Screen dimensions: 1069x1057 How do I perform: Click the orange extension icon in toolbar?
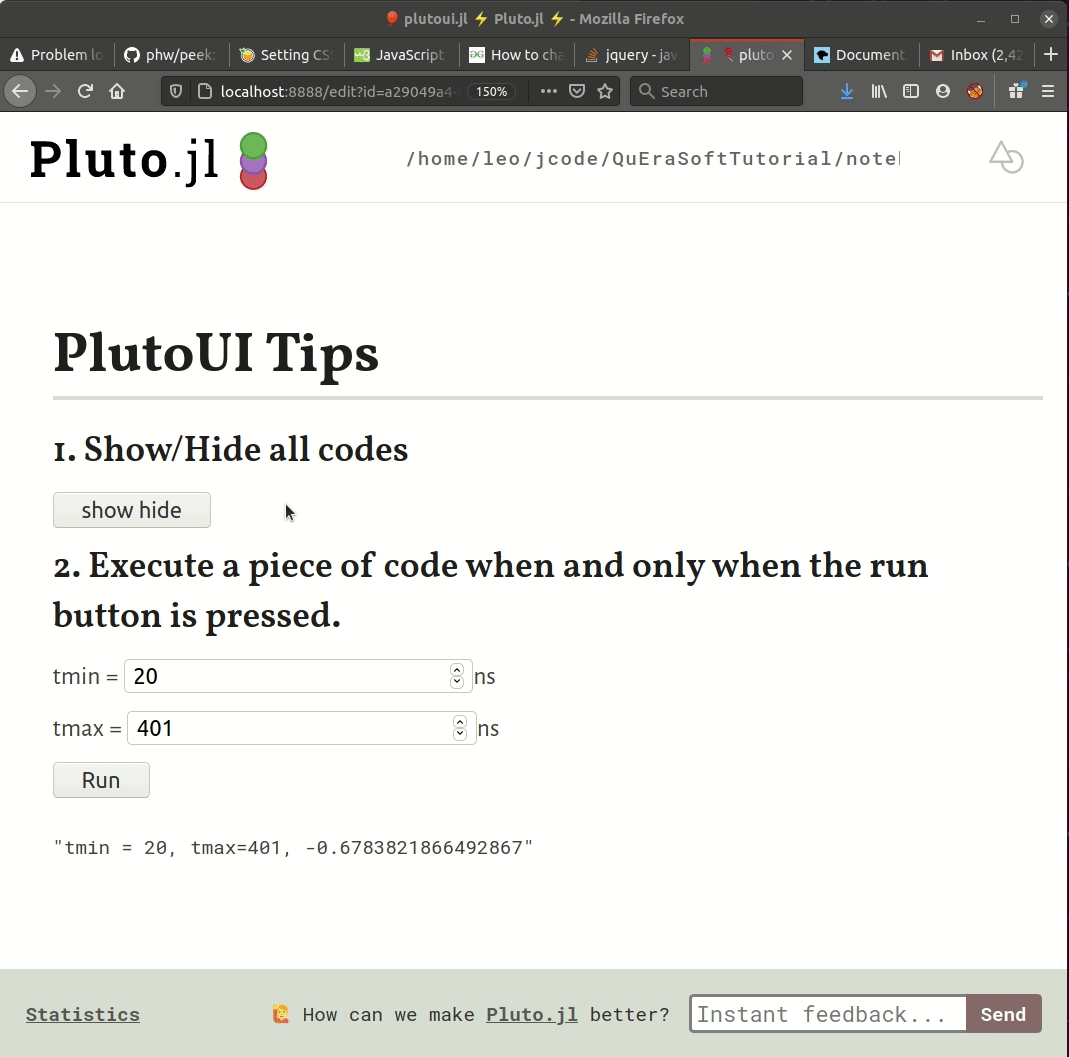click(975, 91)
